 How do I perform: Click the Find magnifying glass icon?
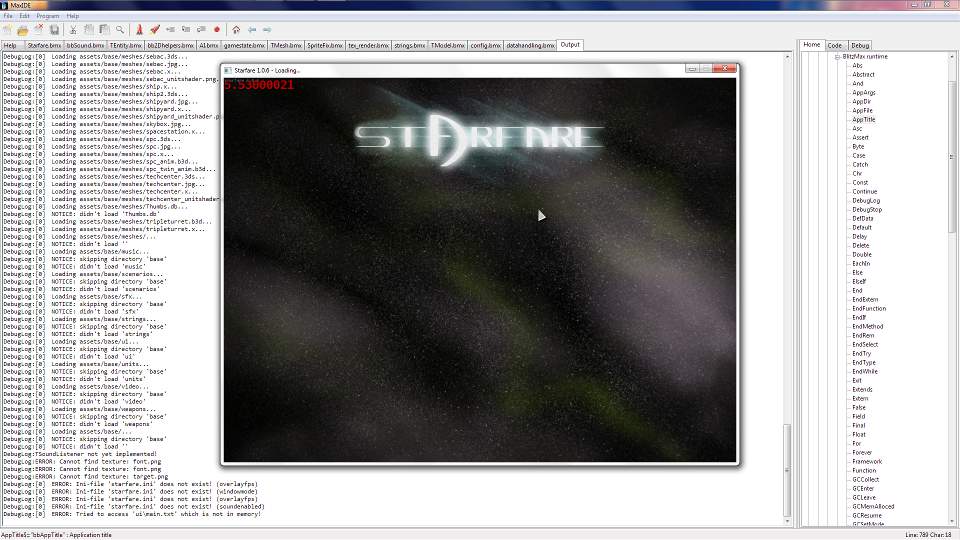120,30
